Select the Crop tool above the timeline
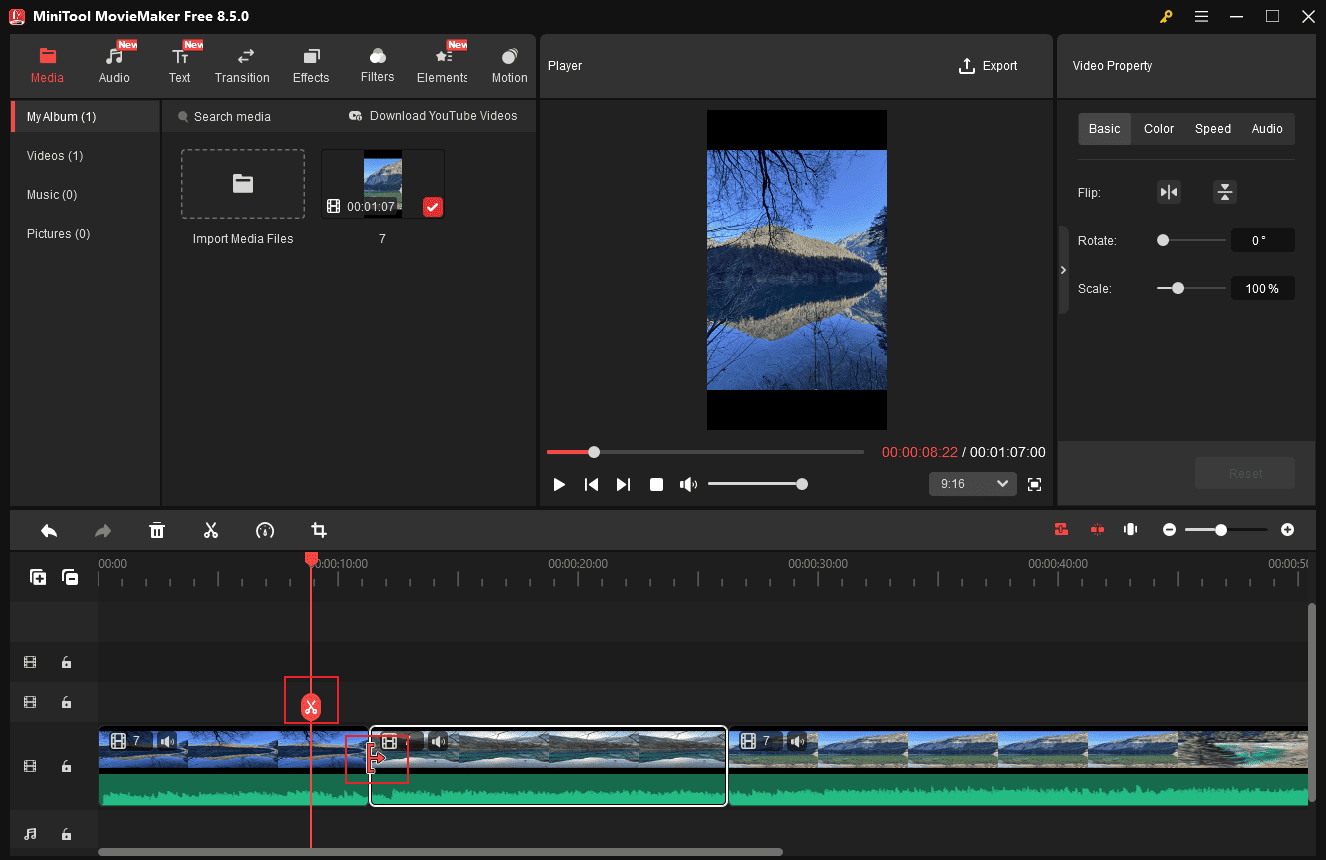This screenshot has height=860, width=1326. [318, 530]
